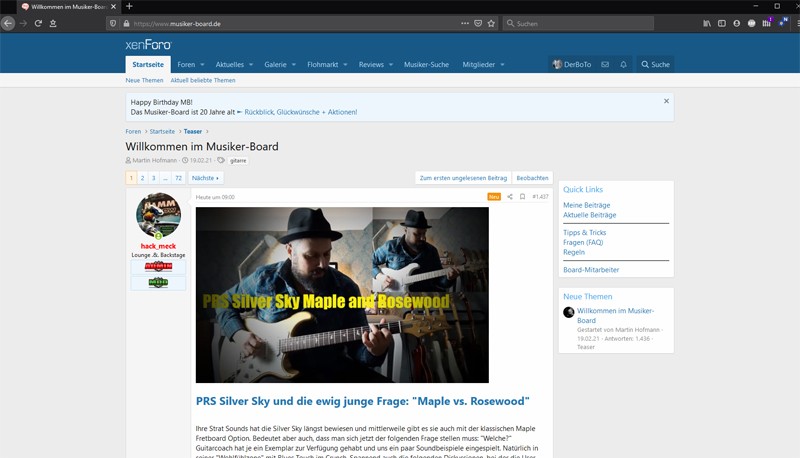Click the Admin badge under hack_meck

coord(158,266)
